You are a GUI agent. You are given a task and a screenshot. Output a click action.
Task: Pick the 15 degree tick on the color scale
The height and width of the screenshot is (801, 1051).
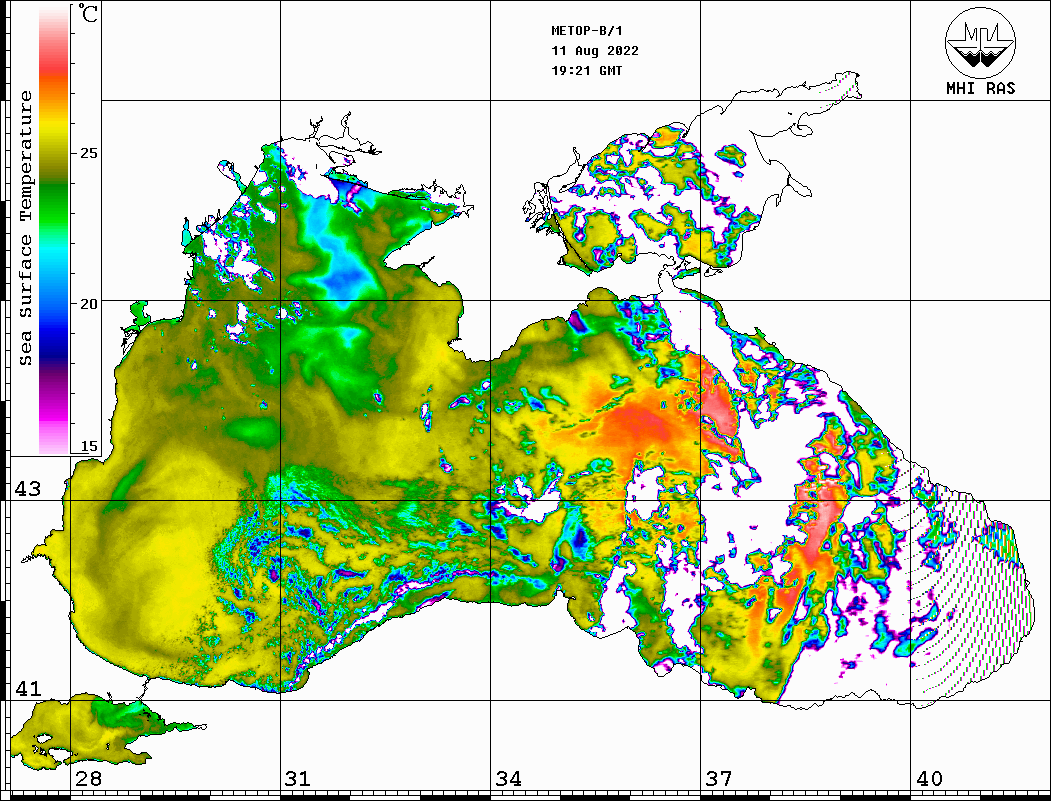point(89,446)
